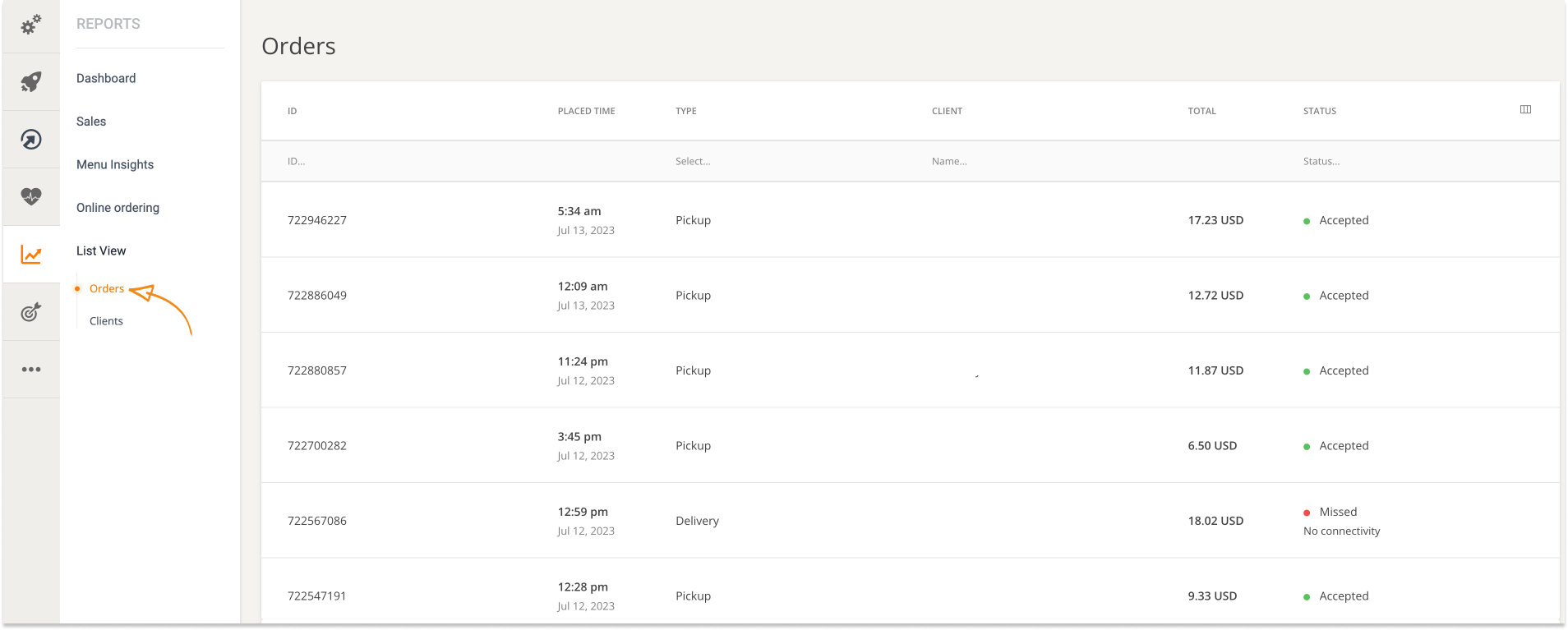
Task: Open the setup gears icon in sidebar
Action: click(x=31, y=25)
